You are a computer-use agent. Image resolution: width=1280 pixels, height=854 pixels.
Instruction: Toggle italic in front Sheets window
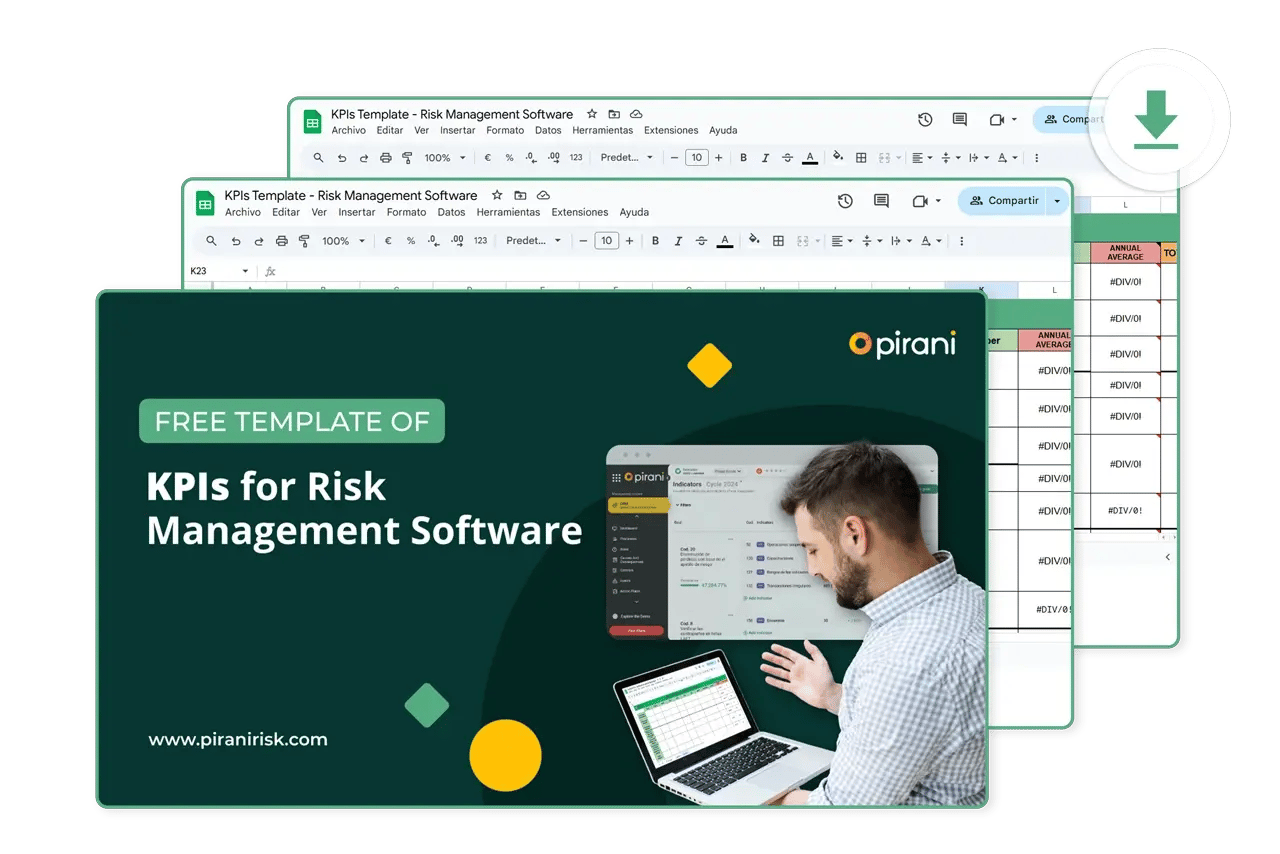pos(679,241)
